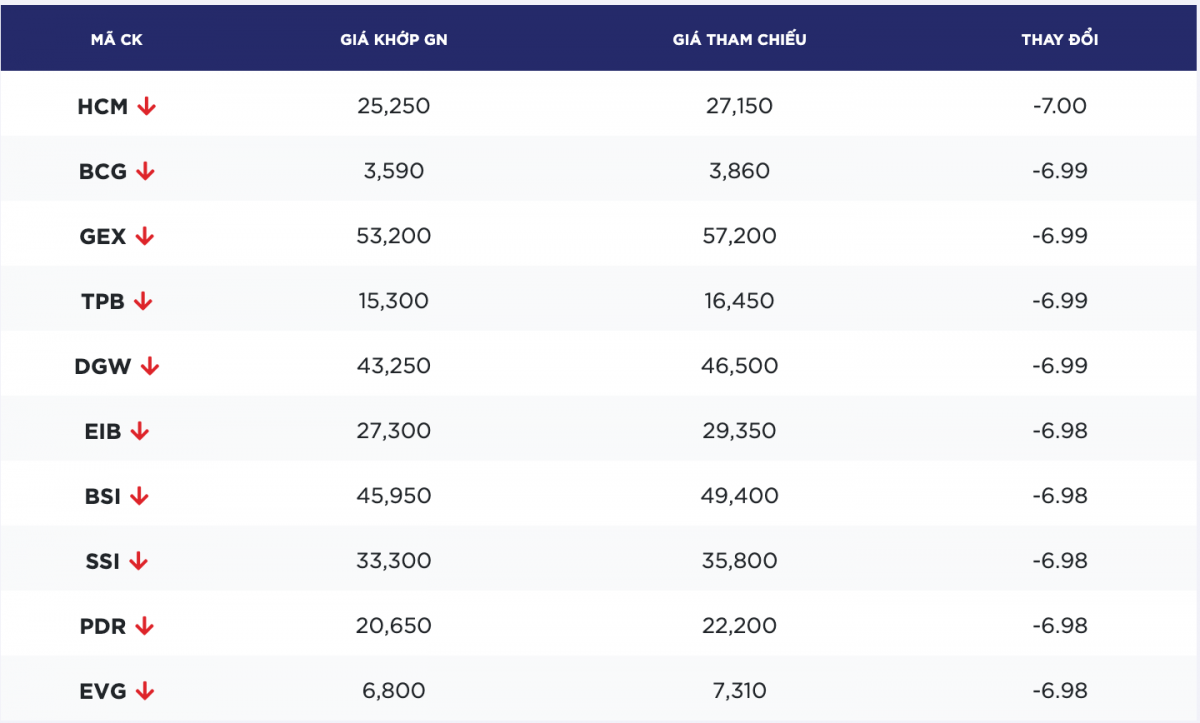Viewport: 1200px width, 723px height.
Task: Click the GEX ticker symbol
Action: [x=103, y=236]
